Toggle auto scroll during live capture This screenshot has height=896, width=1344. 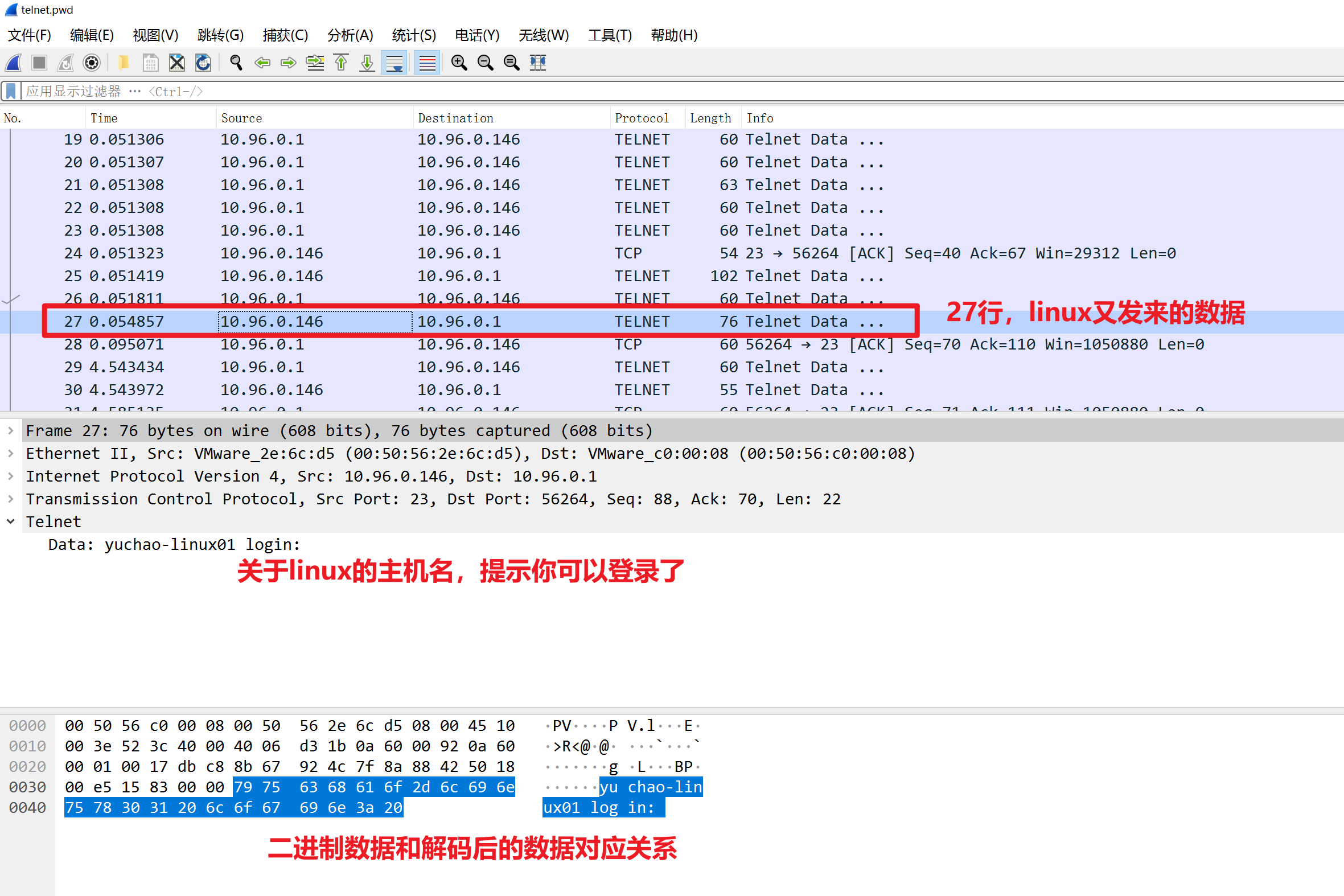[394, 62]
